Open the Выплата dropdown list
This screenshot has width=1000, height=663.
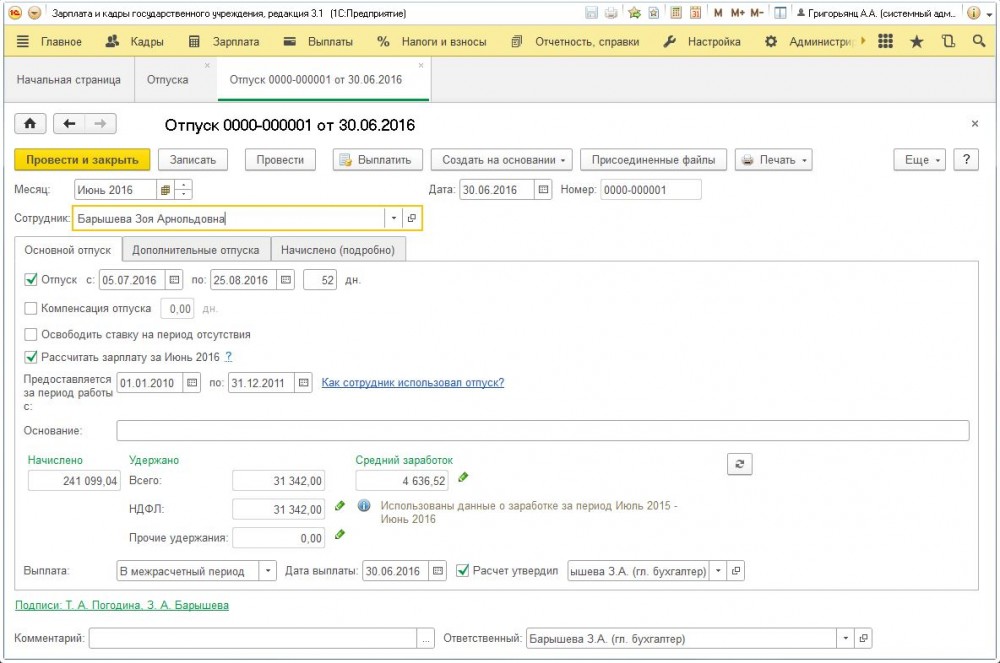(x=267, y=571)
